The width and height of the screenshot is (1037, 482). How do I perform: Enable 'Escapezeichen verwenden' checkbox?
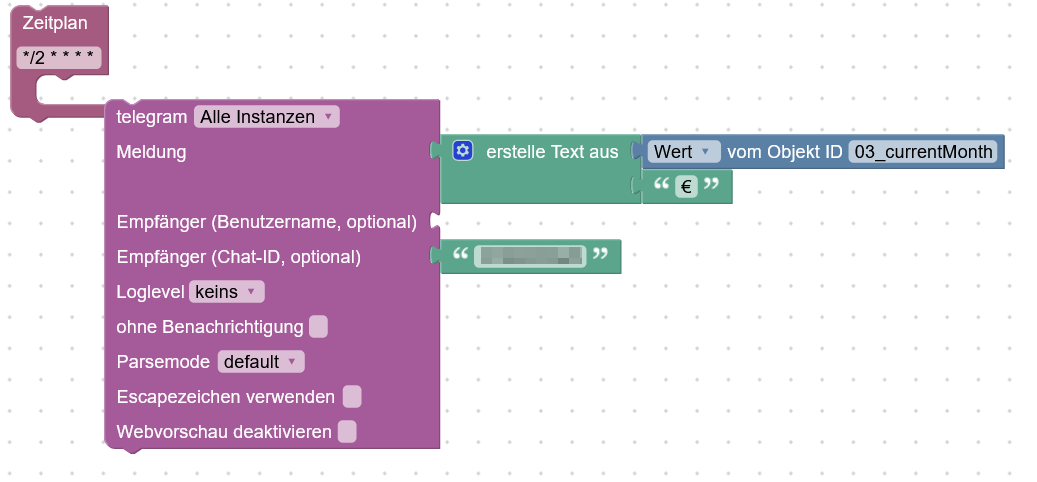point(352,397)
